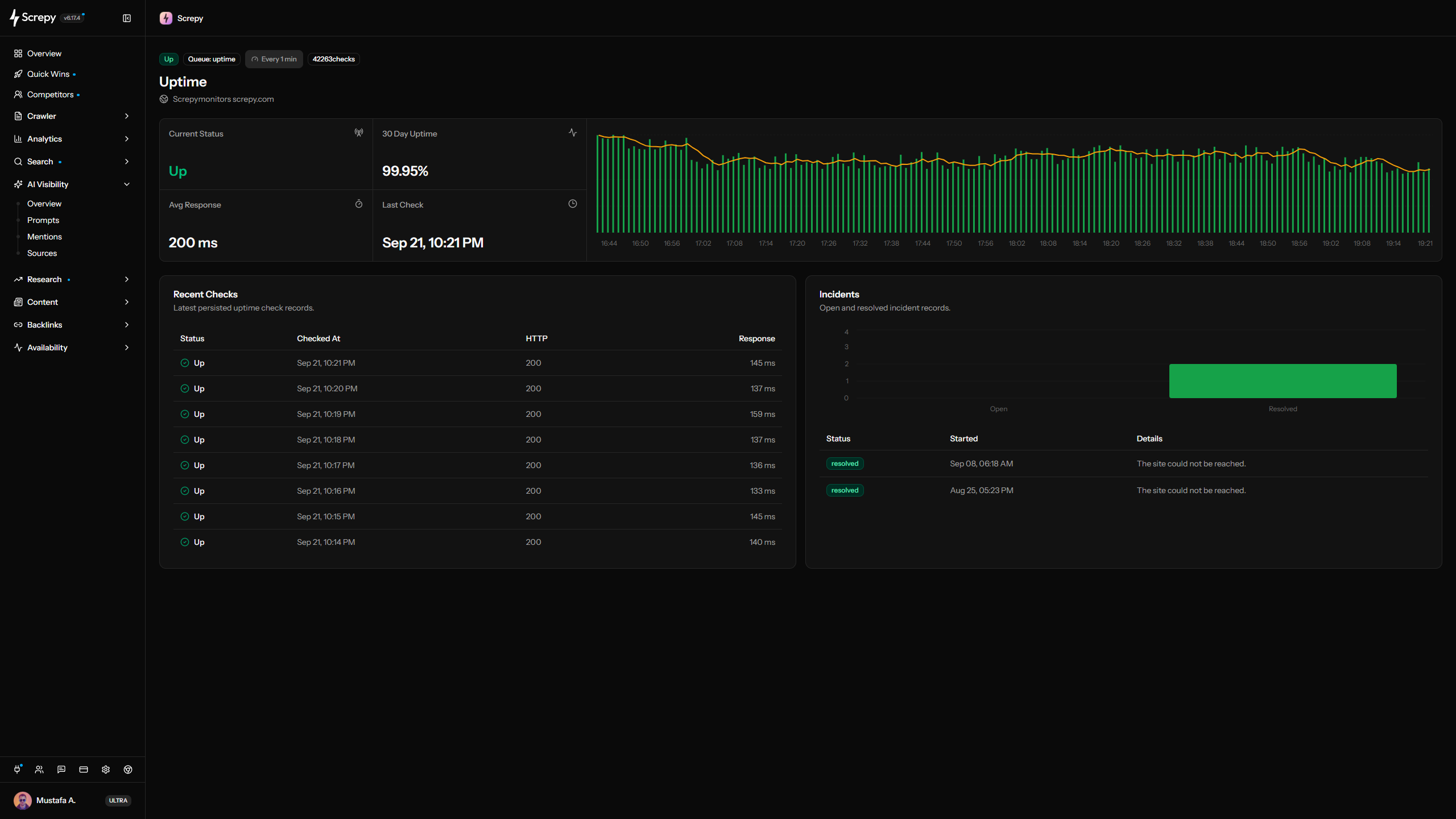This screenshot has height=819, width=1456.
Task: Click the ULTRA plan badge
Action: (118, 800)
